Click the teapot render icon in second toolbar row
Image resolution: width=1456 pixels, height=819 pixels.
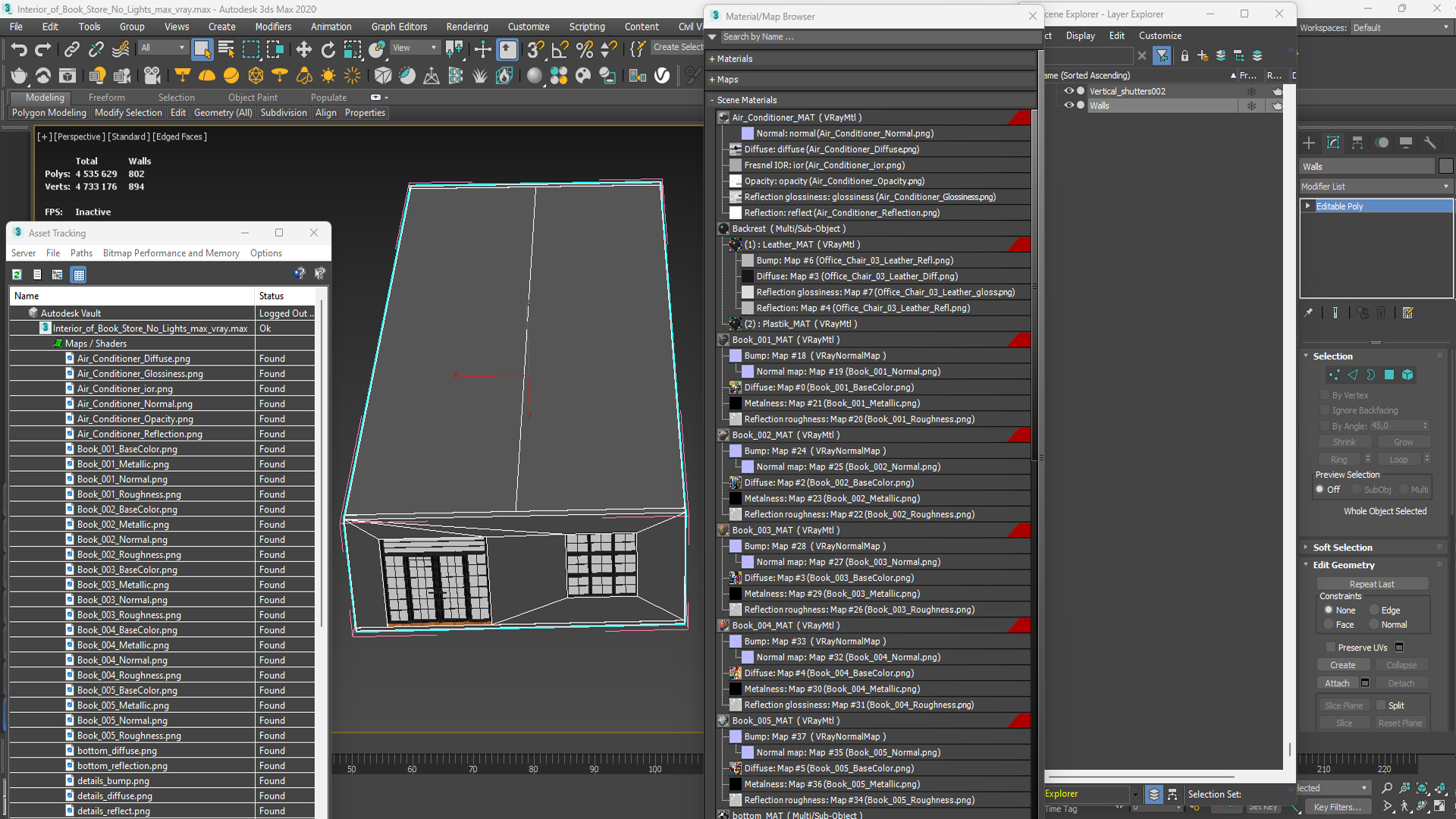pos(19,76)
